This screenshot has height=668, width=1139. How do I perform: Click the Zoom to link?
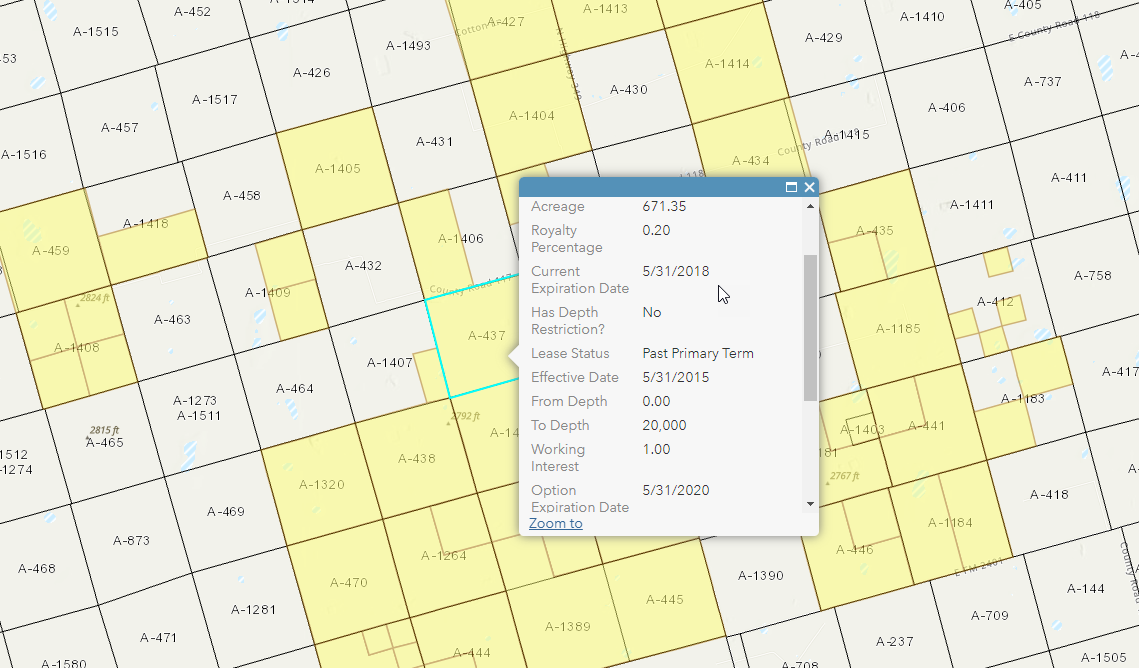tap(555, 523)
